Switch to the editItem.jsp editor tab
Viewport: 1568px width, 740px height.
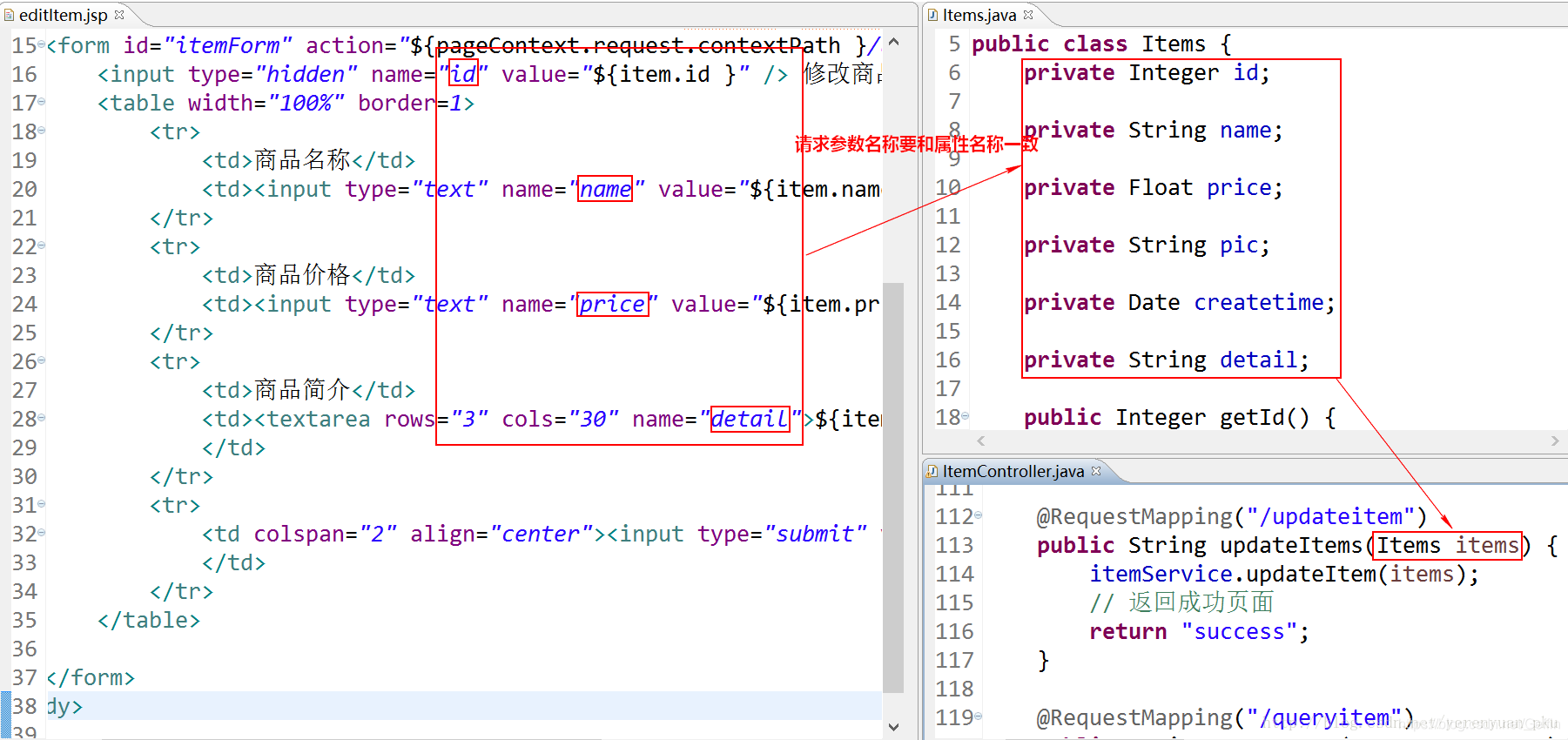[x=63, y=15]
